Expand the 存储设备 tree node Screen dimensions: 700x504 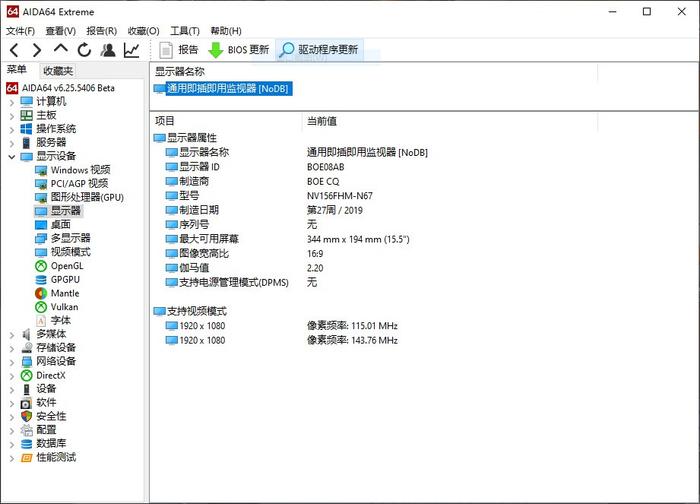point(12,348)
